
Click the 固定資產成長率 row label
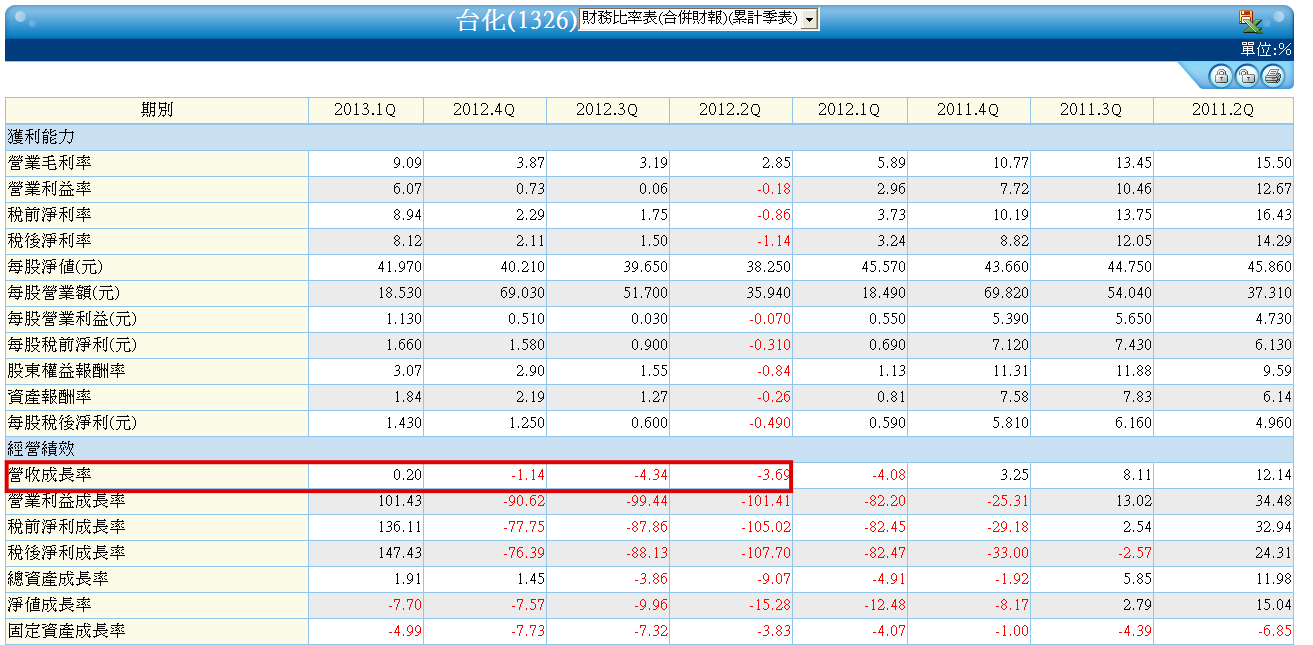click(67, 631)
